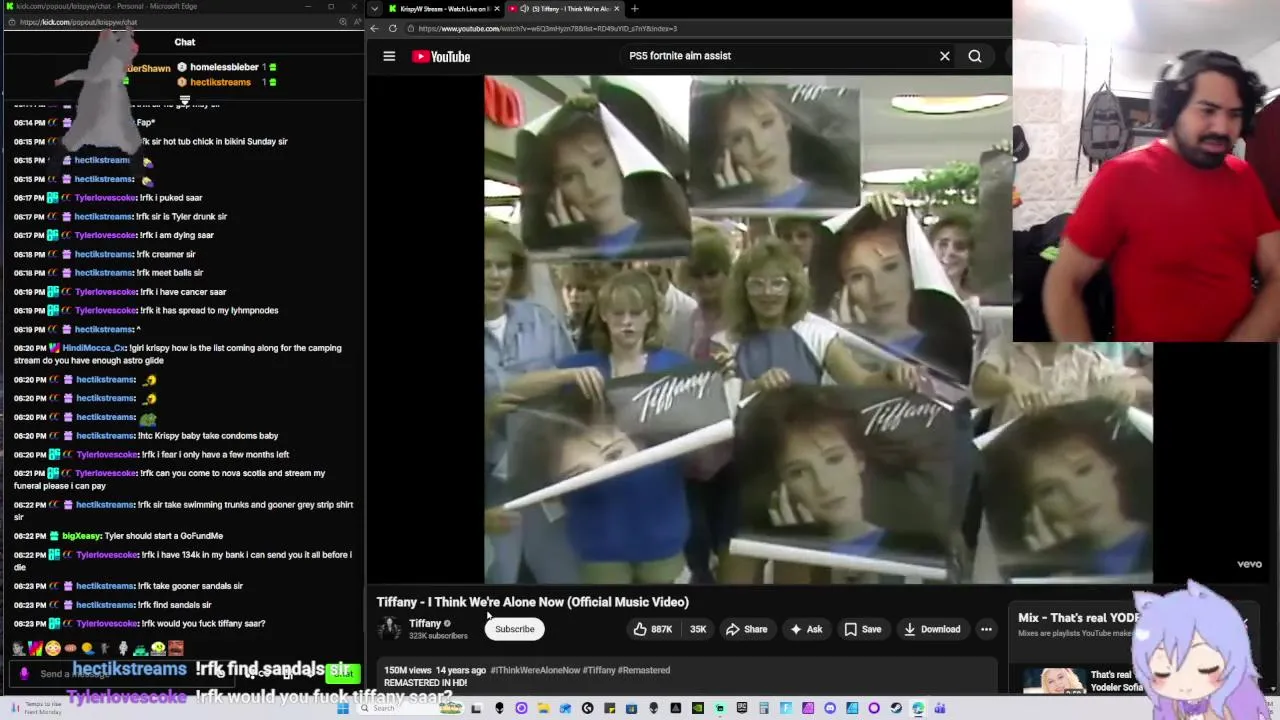Screen dimensions: 1280x720
Task: Open the tab actions dropdown in Edge
Action: (374, 9)
